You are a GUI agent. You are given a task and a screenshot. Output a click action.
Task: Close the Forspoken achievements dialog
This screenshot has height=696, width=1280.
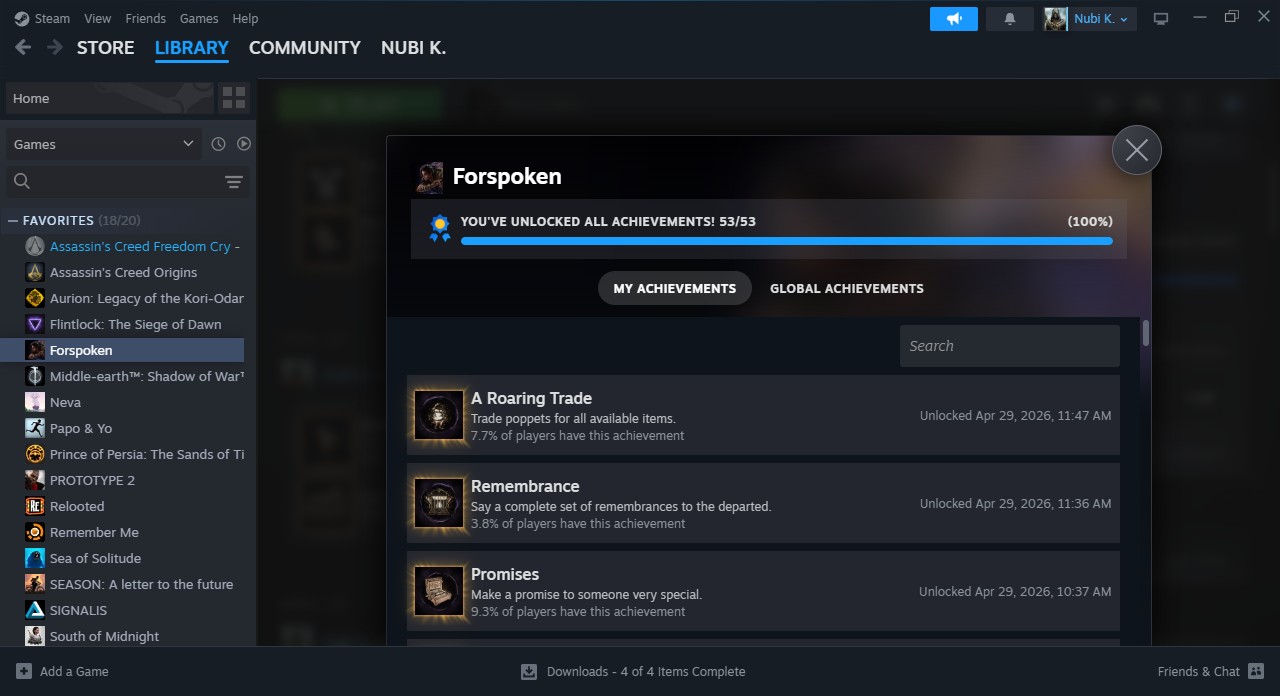[x=1137, y=150]
